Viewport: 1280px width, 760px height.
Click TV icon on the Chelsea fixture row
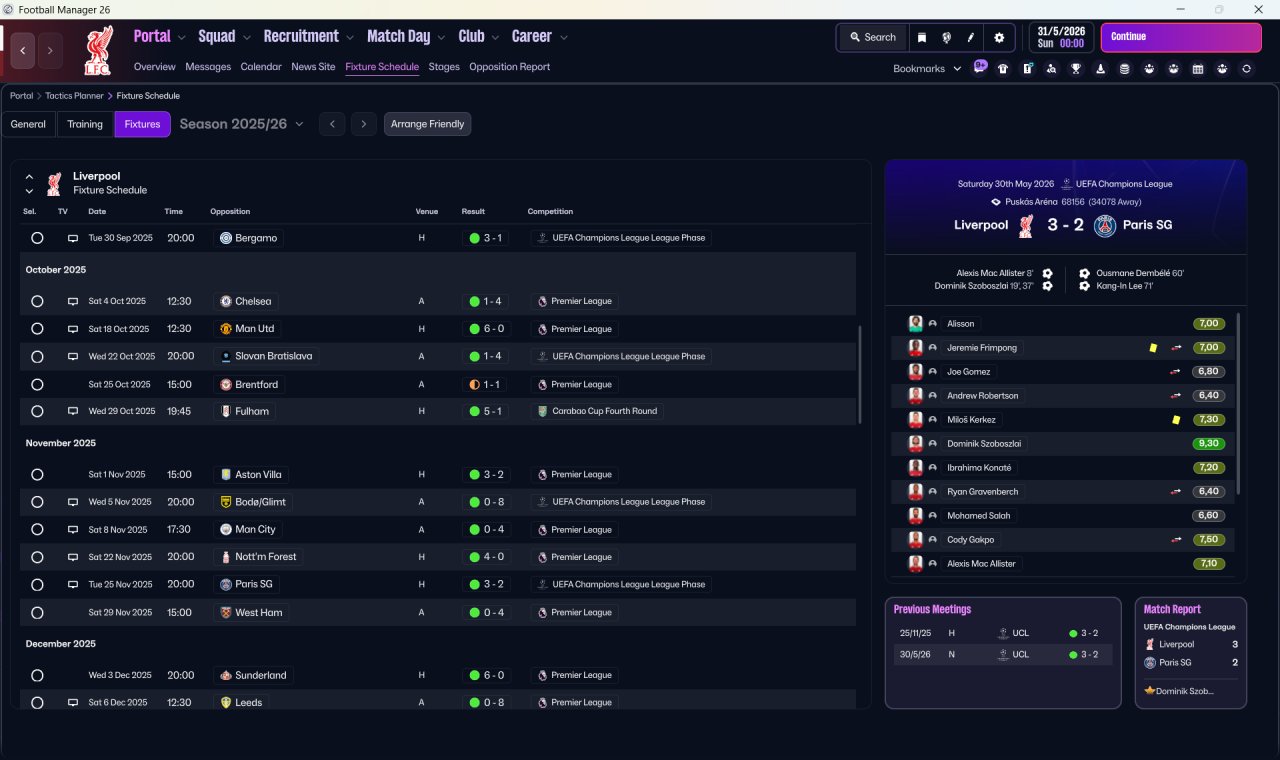73,301
